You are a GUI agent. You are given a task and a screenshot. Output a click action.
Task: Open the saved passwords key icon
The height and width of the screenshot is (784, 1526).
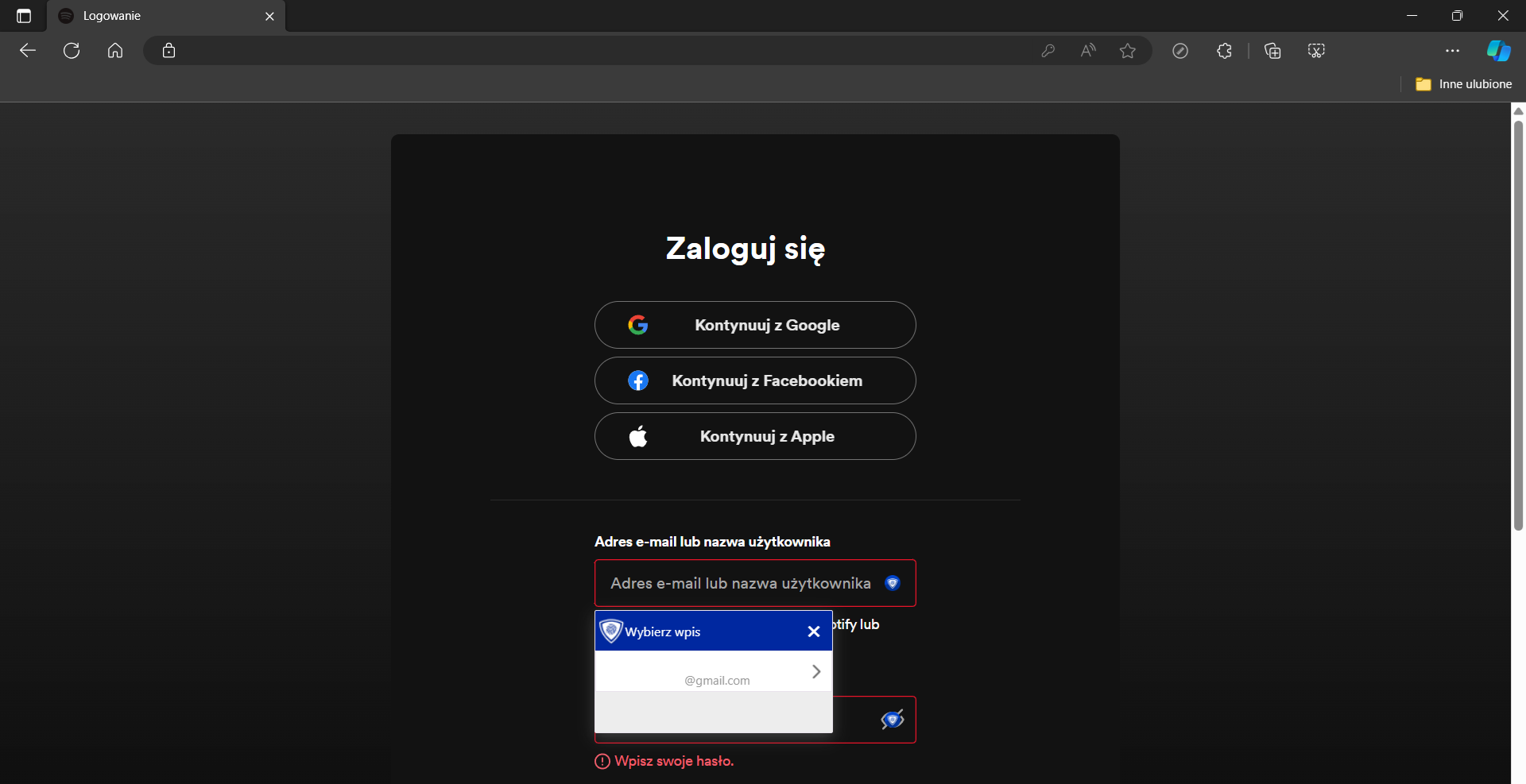1048,51
